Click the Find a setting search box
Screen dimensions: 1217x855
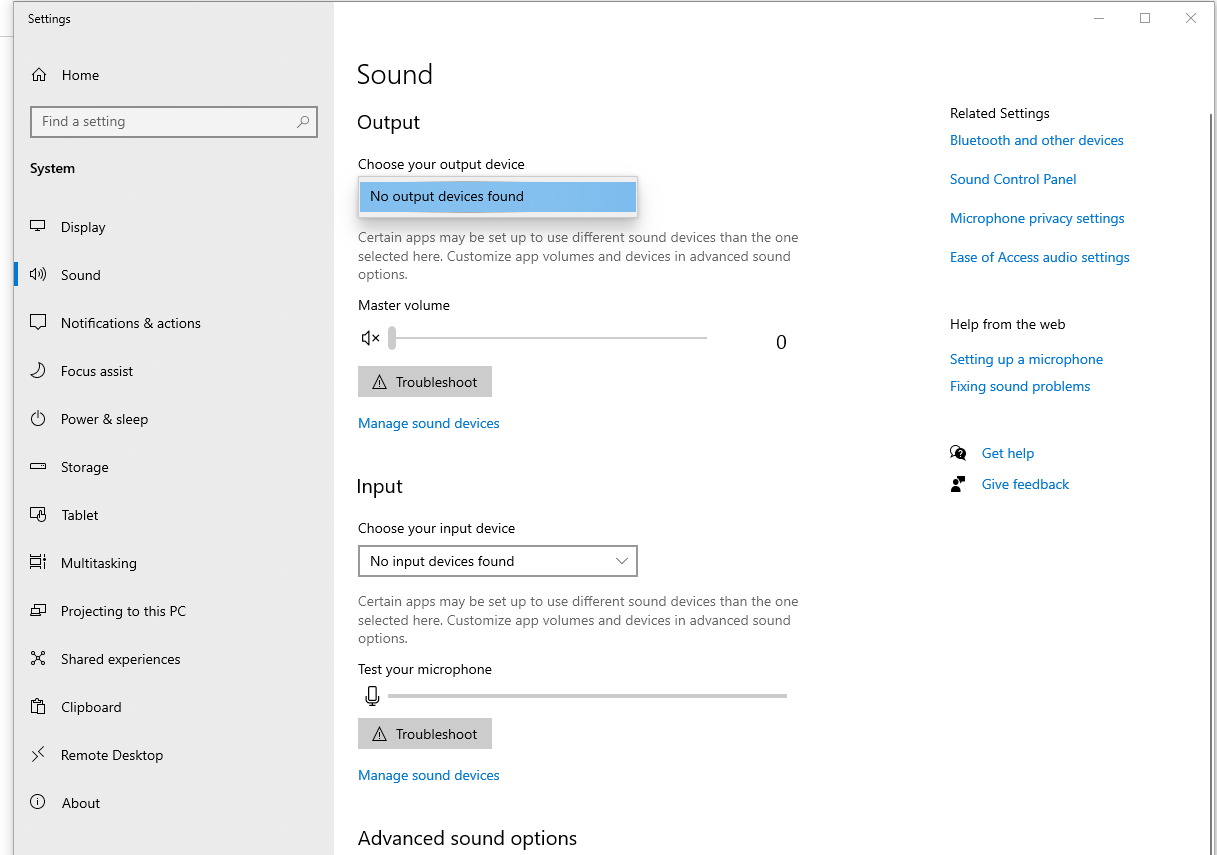coord(165,122)
